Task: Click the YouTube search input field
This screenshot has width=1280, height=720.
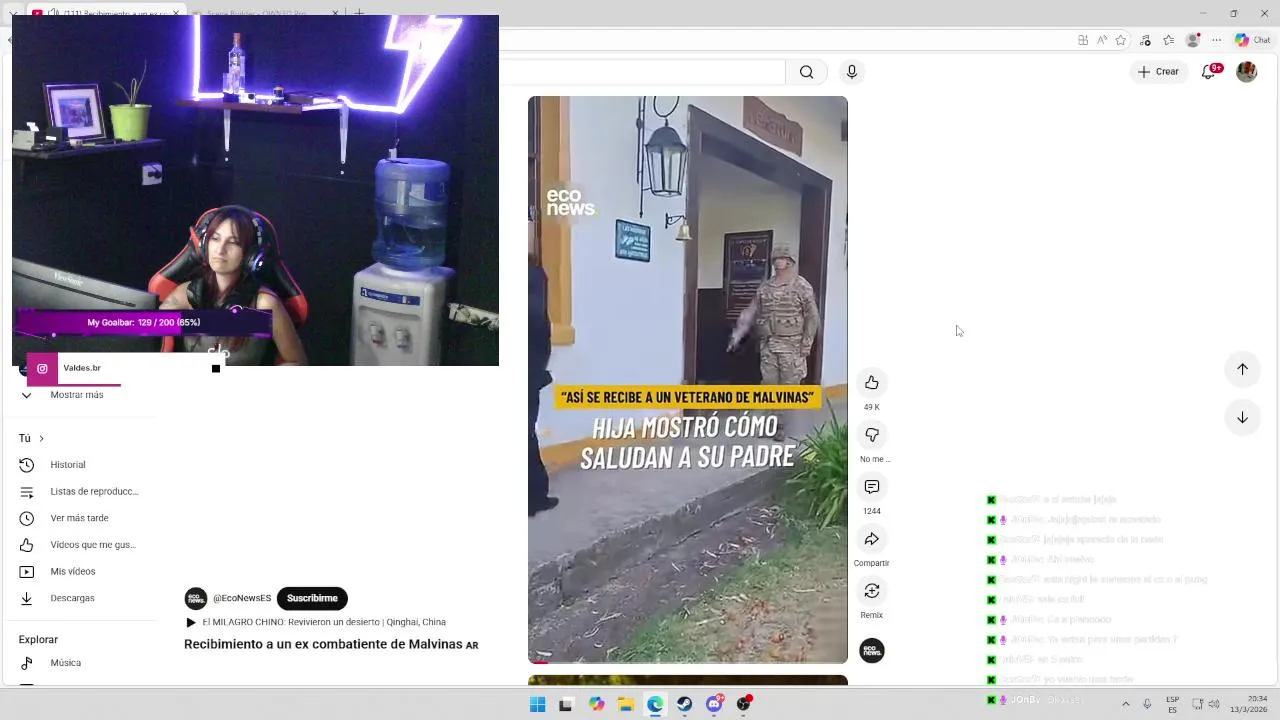Action: pyautogui.click(x=640, y=72)
